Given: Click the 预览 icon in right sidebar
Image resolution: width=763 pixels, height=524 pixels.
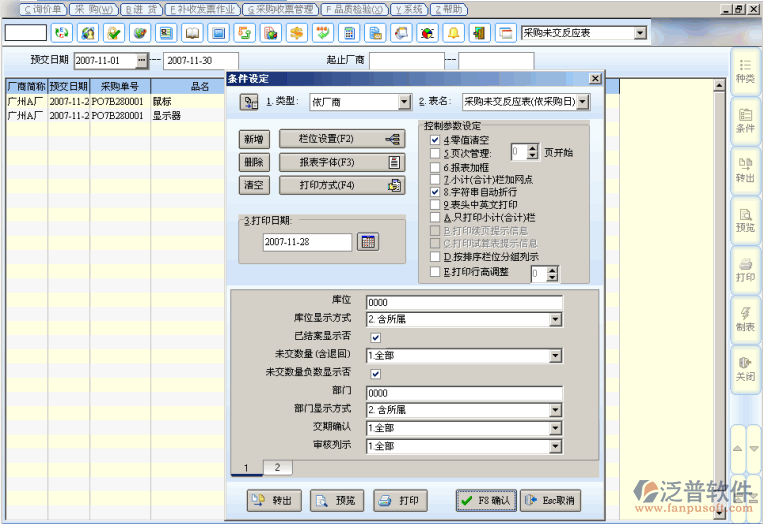Looking at the screenshot, I should pos(745,218).
